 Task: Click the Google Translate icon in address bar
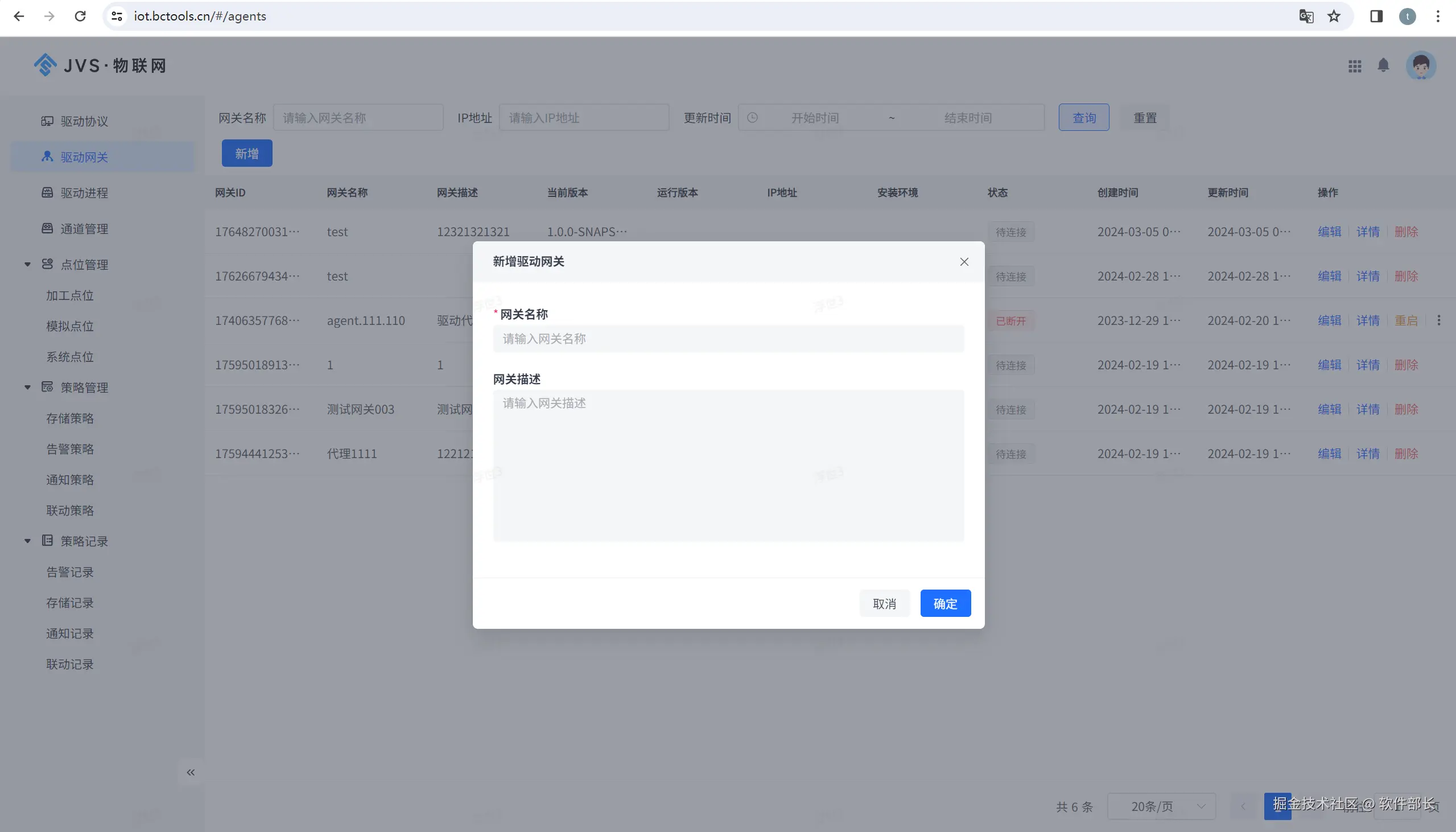coord(1306,16)
